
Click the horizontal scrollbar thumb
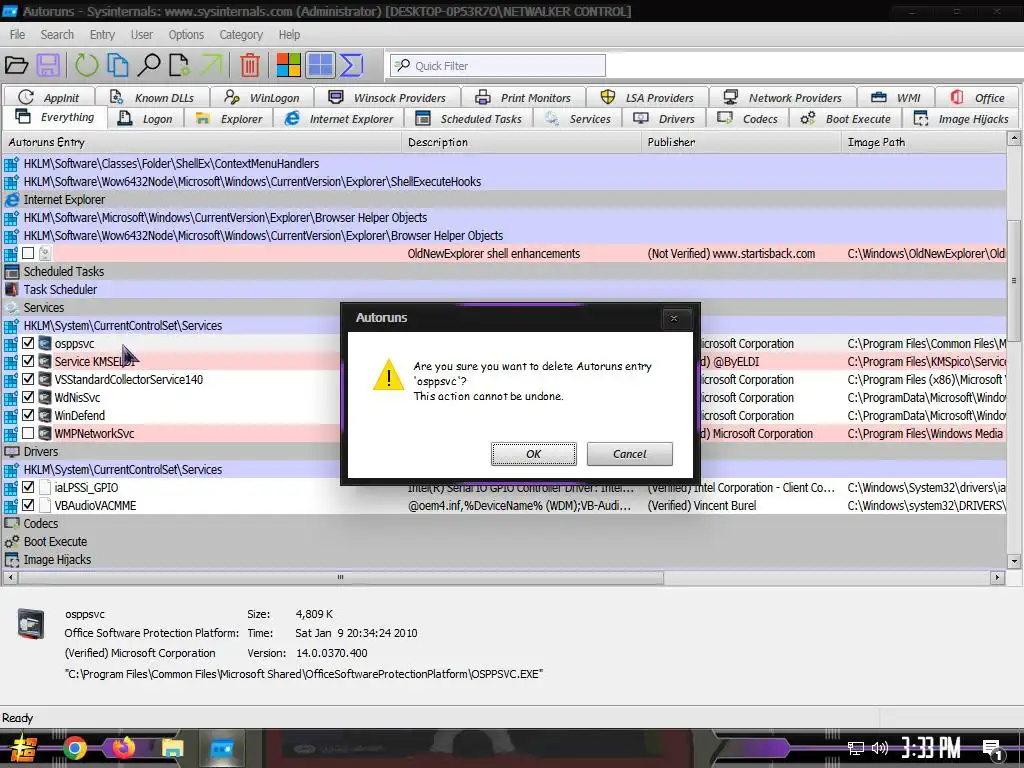(x=340, y=577)
